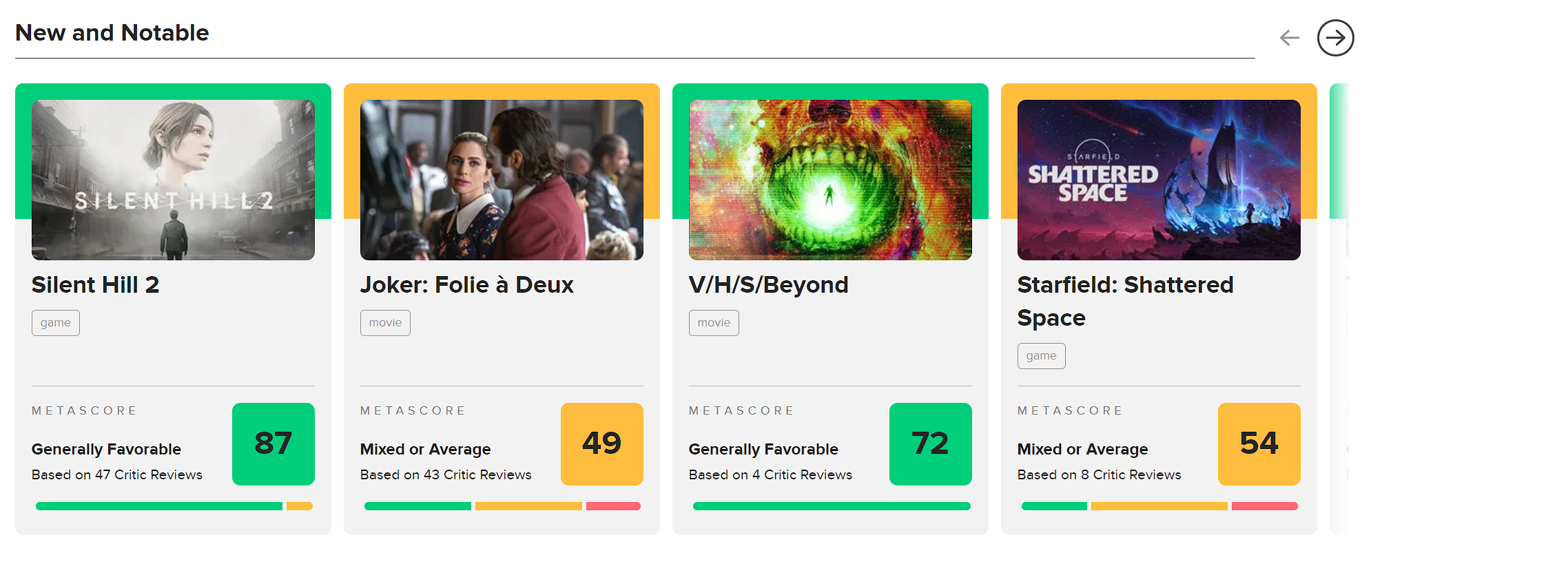Select the Silent Hill 2 title link
This screenshot has height=575, width=1568.
coord(96,284)
